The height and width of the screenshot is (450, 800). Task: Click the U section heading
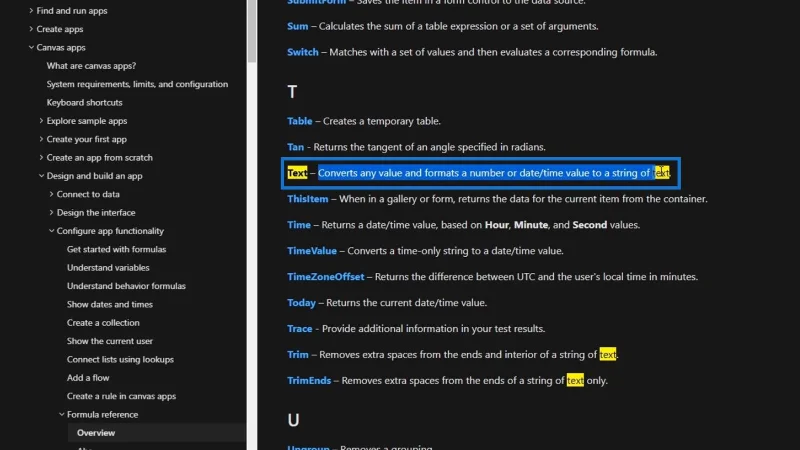pyautogui.click(x=293, y=420)
